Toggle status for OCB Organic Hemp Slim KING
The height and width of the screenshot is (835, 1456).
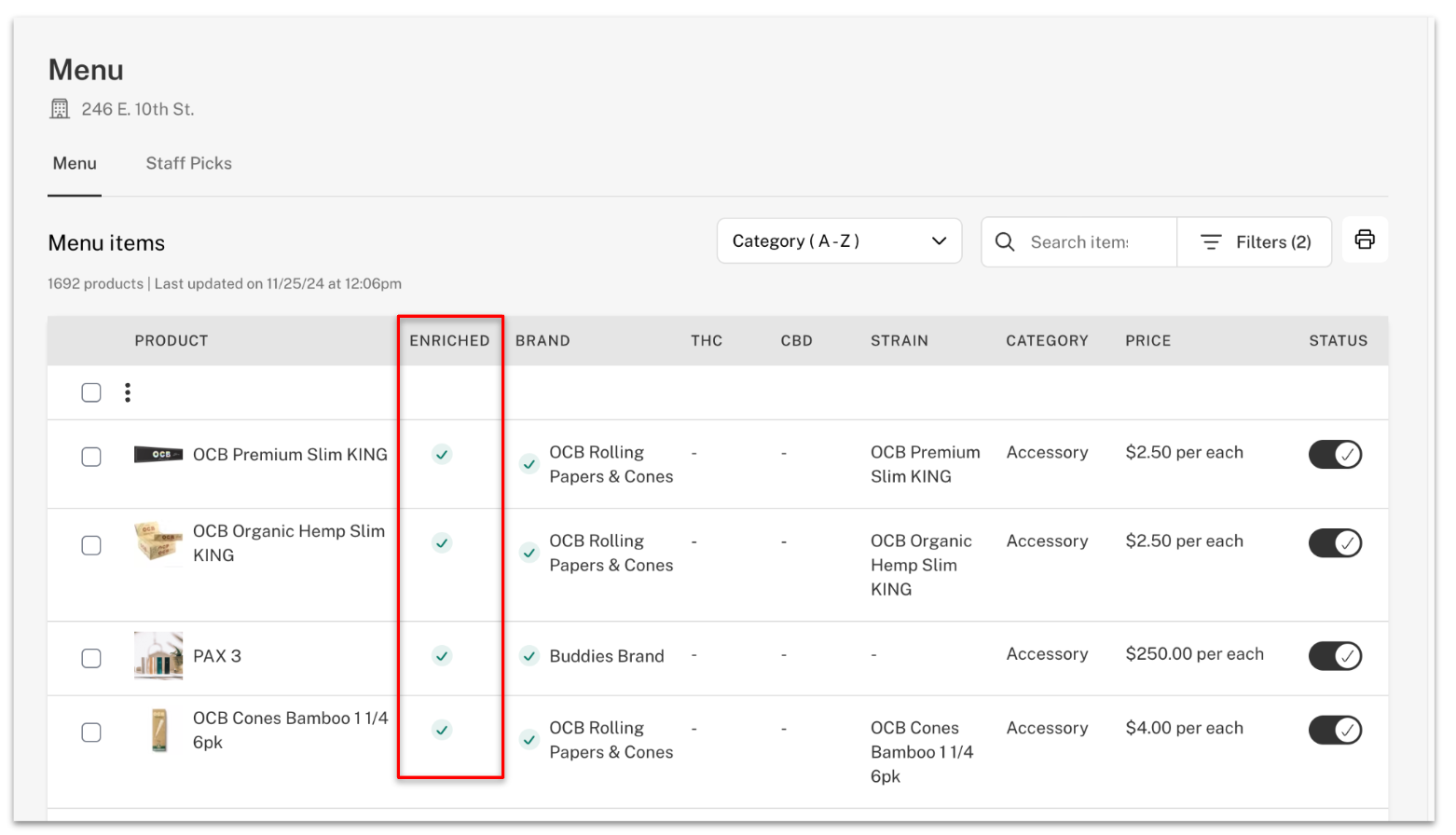tap(1336, 543)
